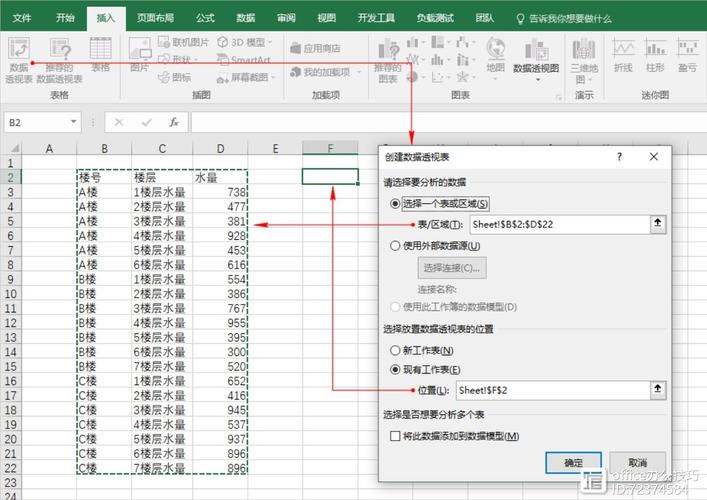Click cell containing 楼号 header
The width and height of the screenshot is (707, 500).
[x=104, y=177]
